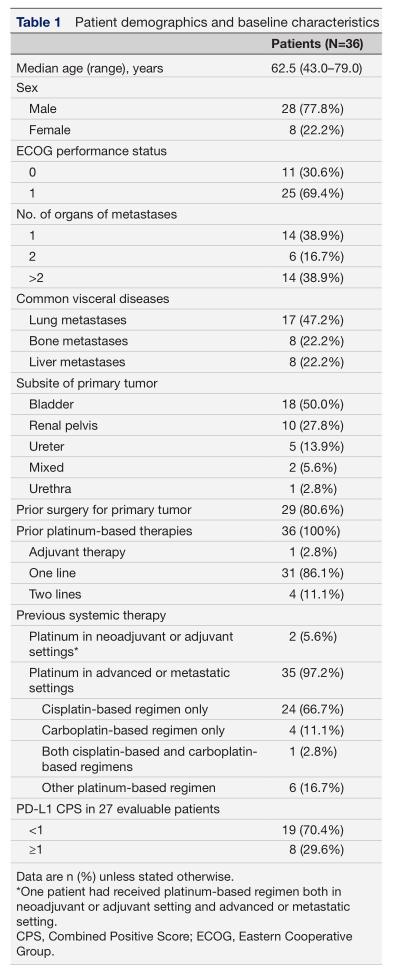Select the Patients (N=36) column header
395x974 pixels.
(317, 44)
